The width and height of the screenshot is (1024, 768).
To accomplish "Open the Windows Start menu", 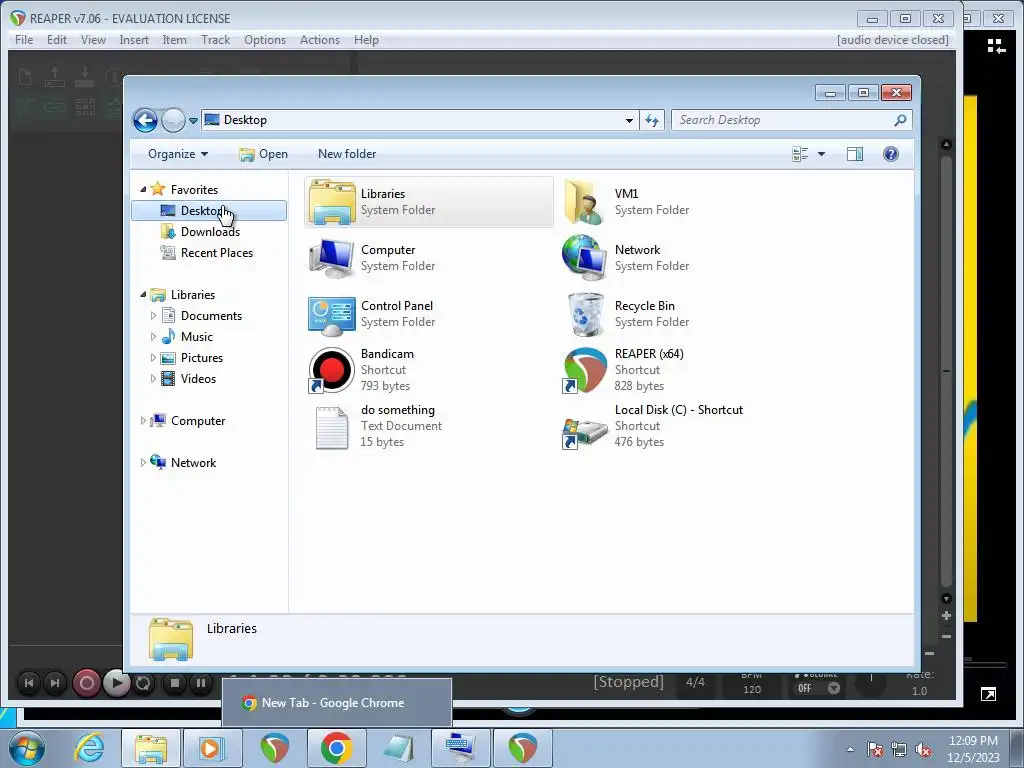I will (26, 747).
